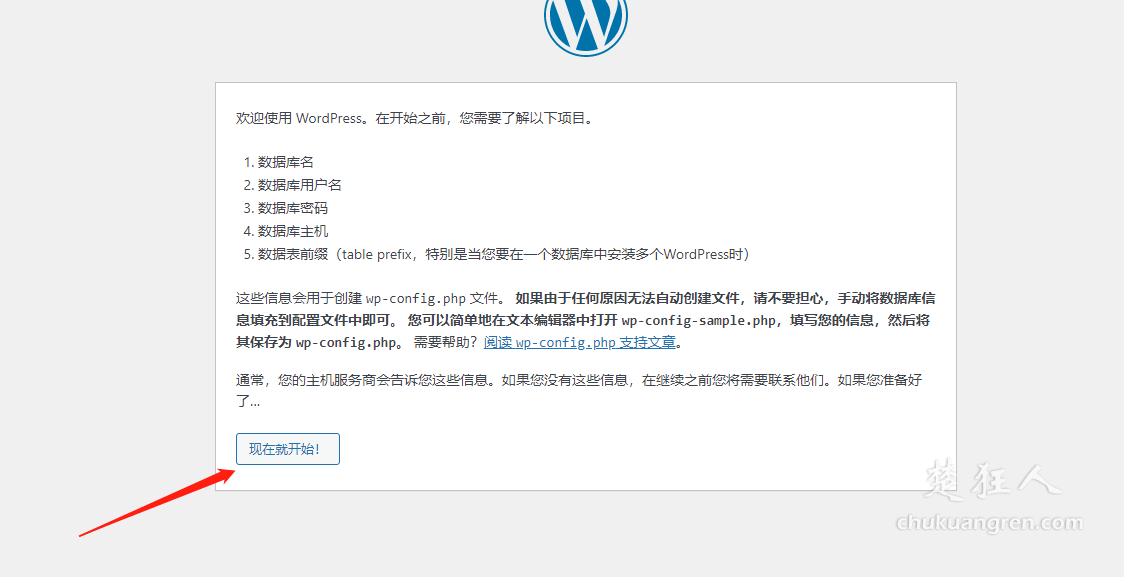Click the wp-config-sample.php filename text
Viewport: 1124px width, 577px height.
(699, 321)
